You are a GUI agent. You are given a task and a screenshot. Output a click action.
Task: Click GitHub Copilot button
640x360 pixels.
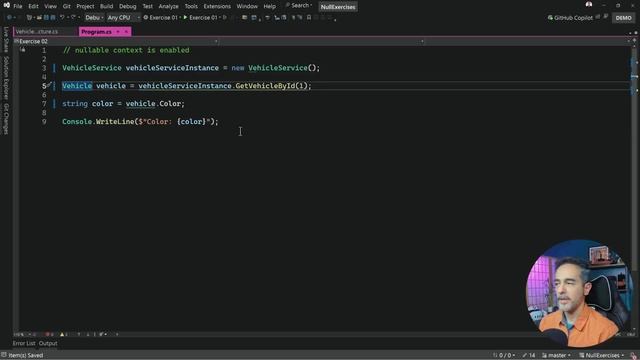570,18
